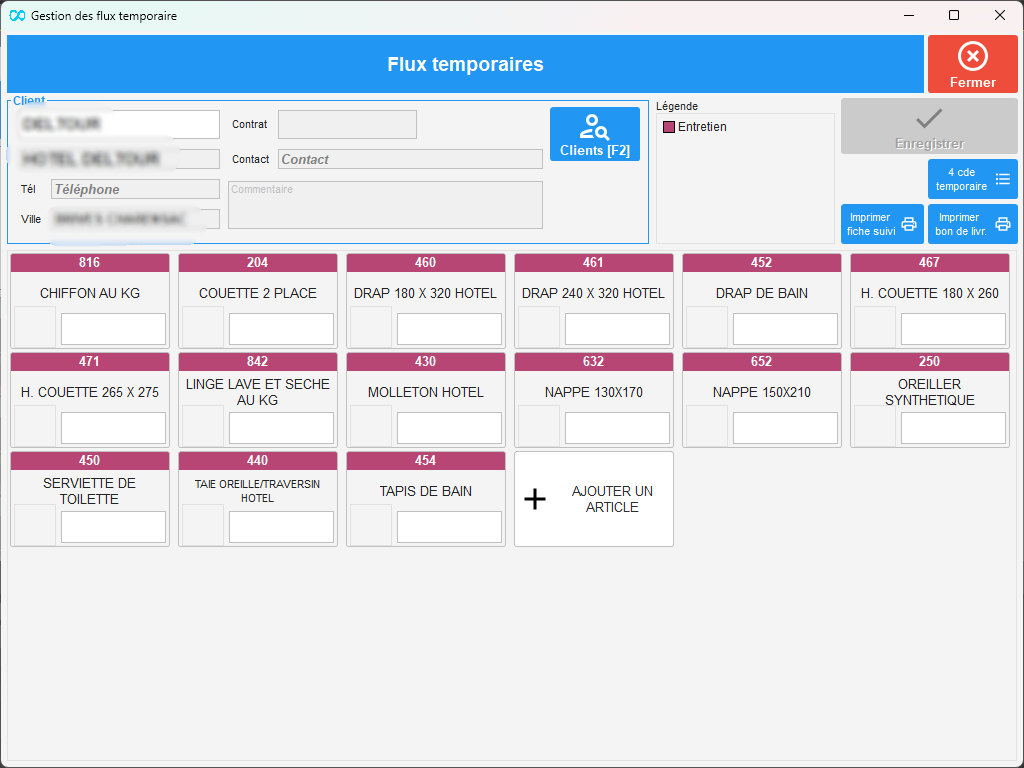Click the MOLLETON HOTEL quantity input
1024x768 pixels.
coord(449,428)
